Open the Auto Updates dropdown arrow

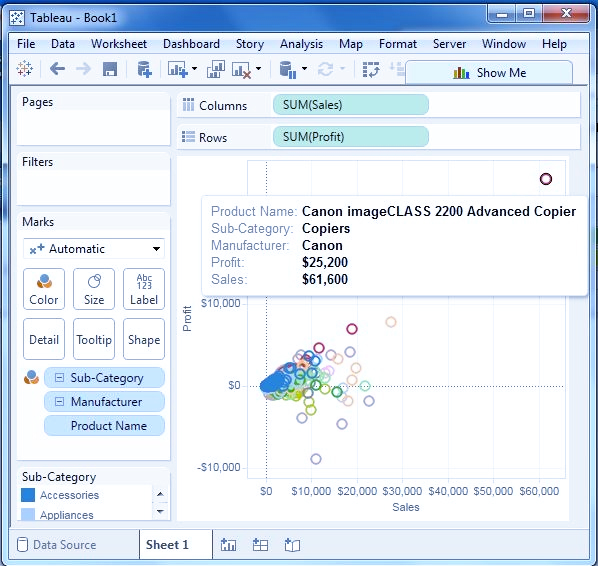click(305, 69)
